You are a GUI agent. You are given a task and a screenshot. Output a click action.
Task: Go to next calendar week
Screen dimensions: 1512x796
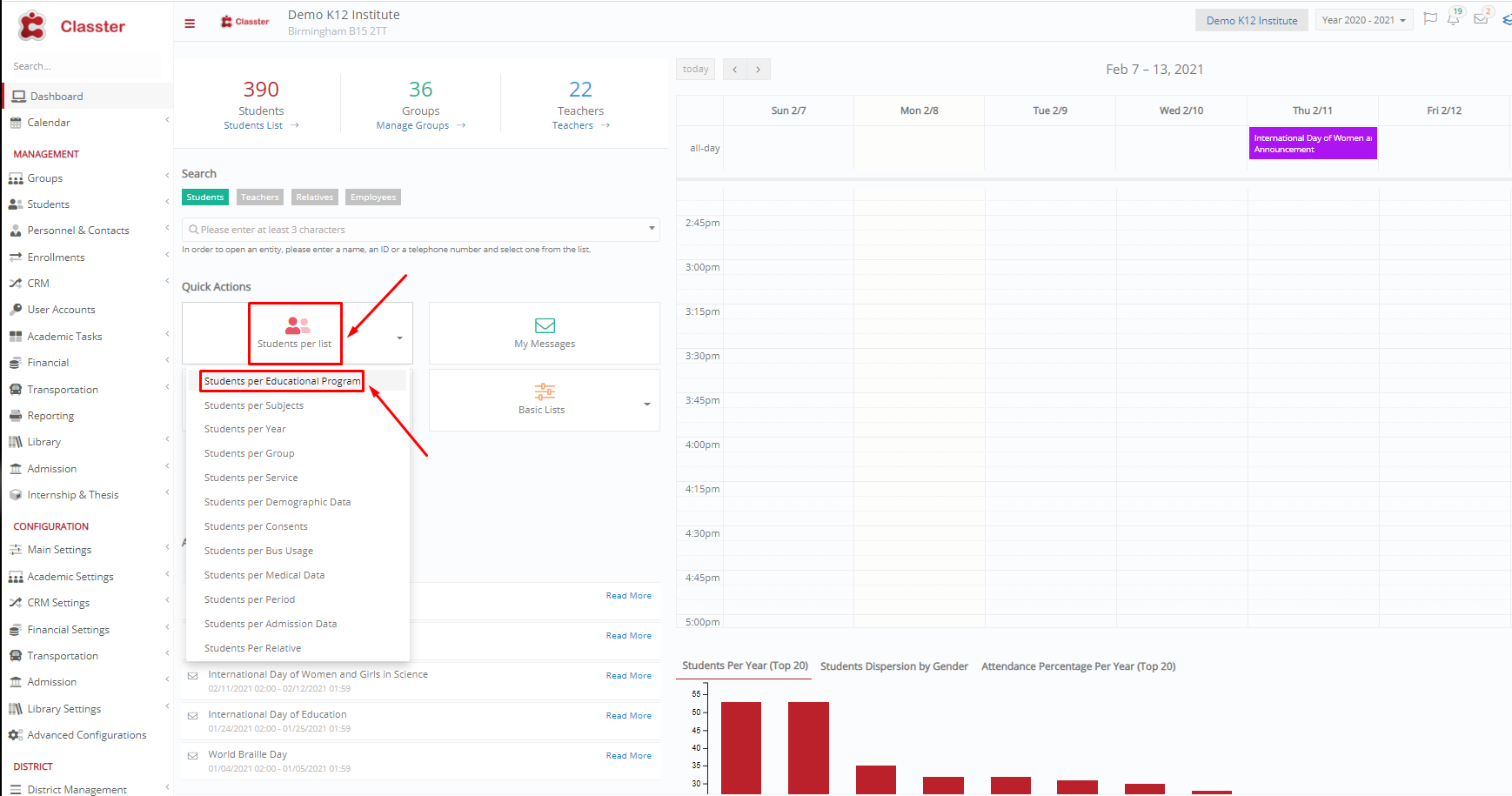click(759, 70)
